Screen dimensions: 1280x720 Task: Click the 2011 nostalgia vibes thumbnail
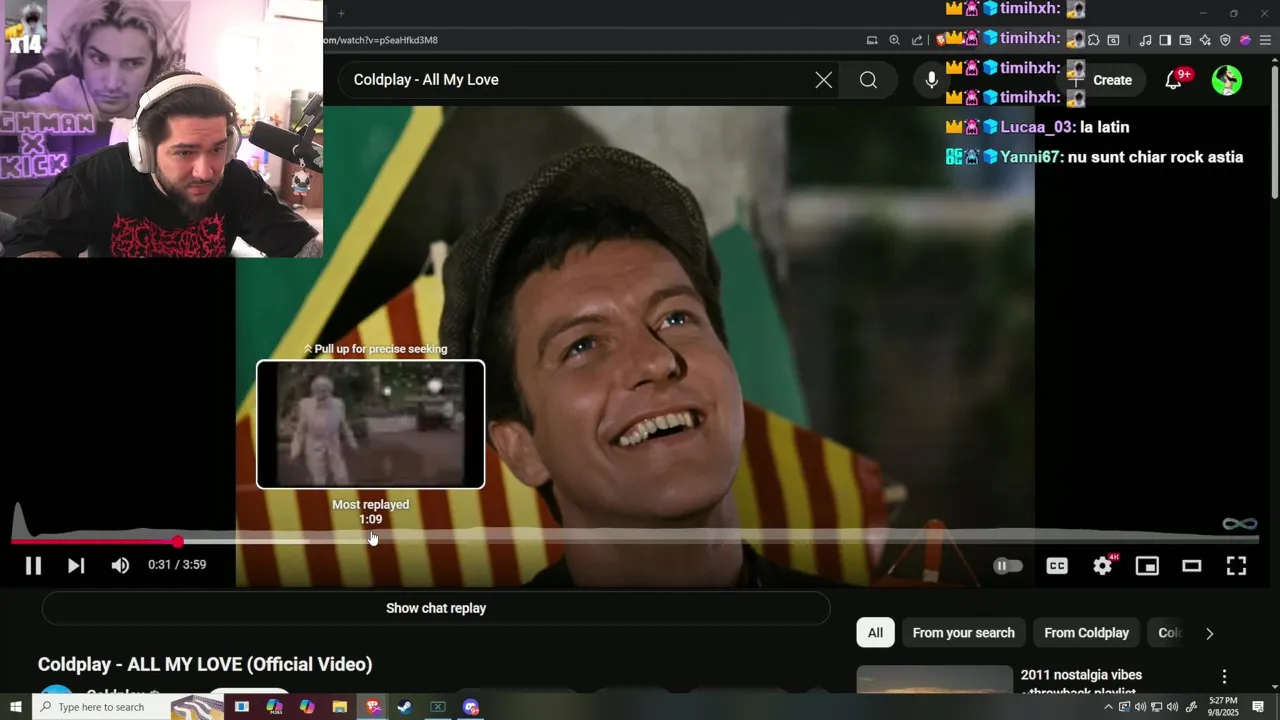click(x=935, y=679)
